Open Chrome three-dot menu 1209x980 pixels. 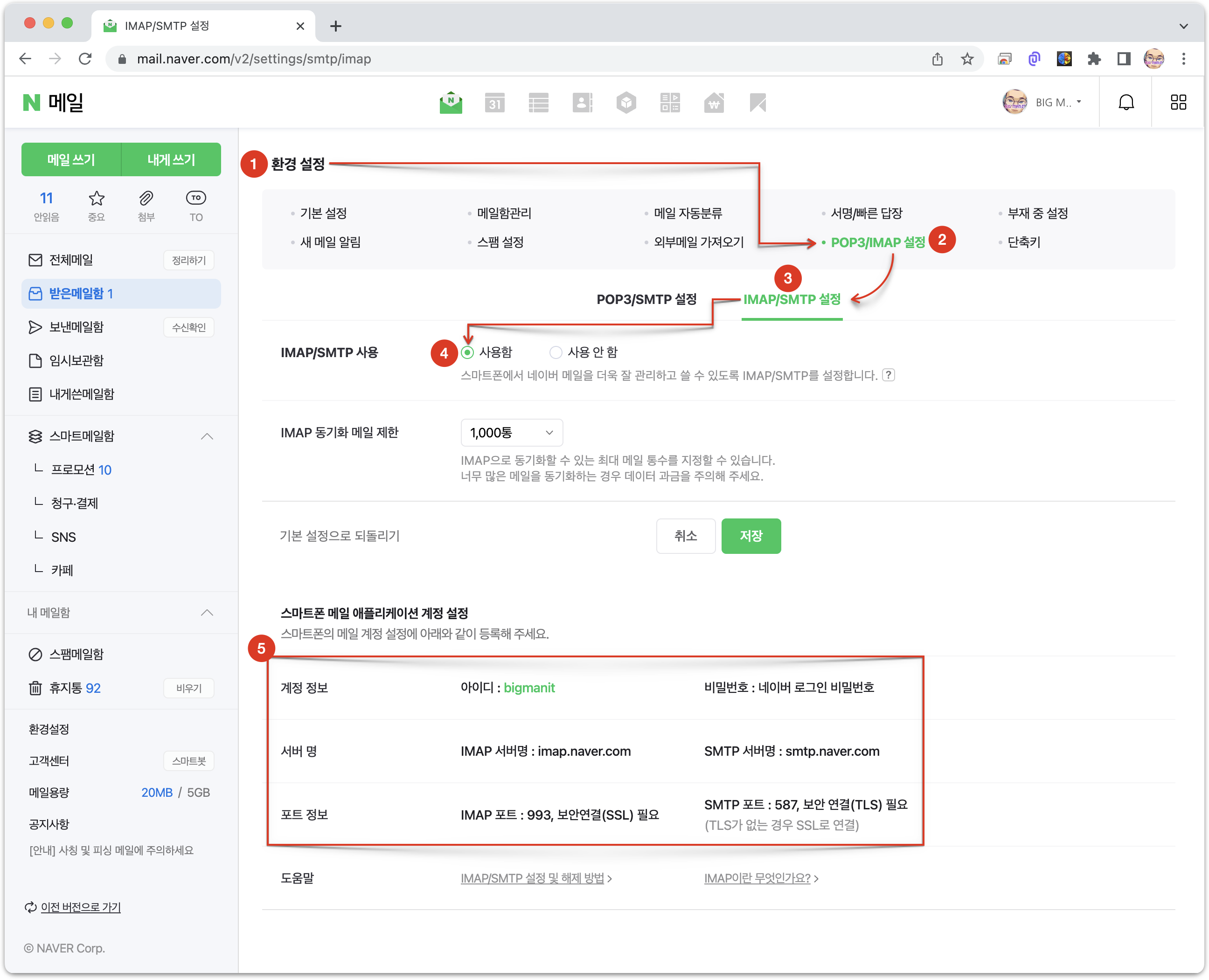click(x=1184, y=59)
